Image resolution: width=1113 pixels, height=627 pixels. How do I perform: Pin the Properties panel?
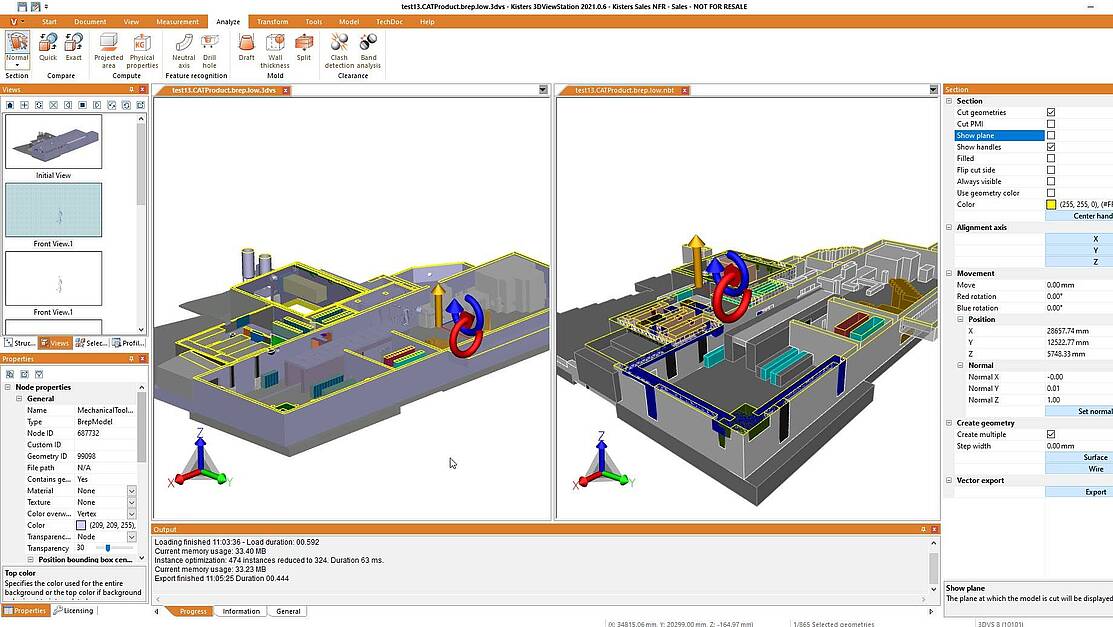(x=131, y=359)
